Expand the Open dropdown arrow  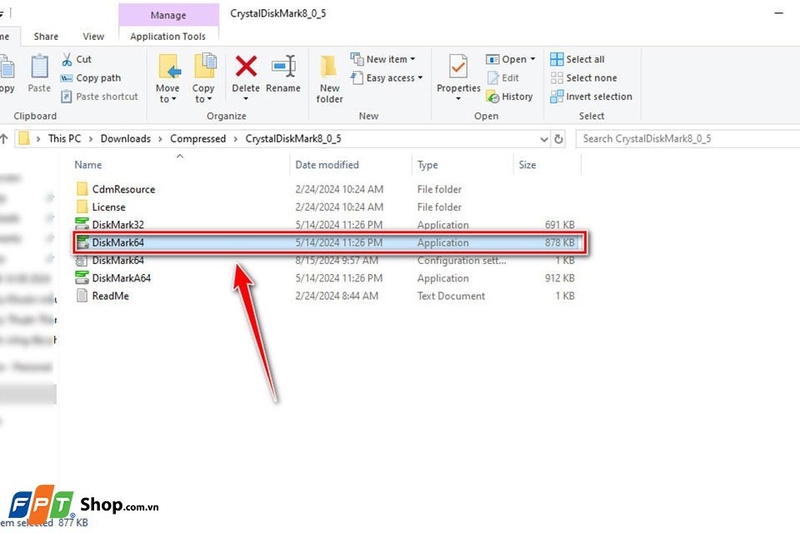533,59
